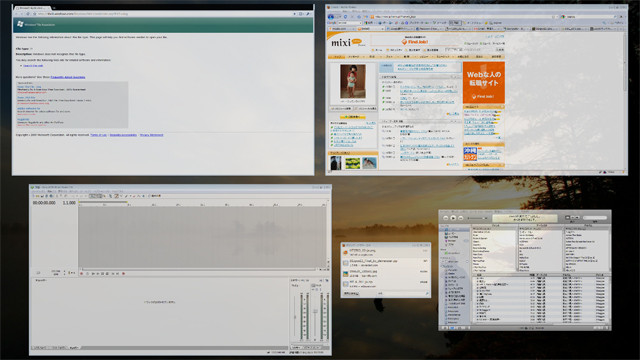This screenshot has height=360, width=640.
Task: Click the iTunes previous track button
Action: click(445, 218)
